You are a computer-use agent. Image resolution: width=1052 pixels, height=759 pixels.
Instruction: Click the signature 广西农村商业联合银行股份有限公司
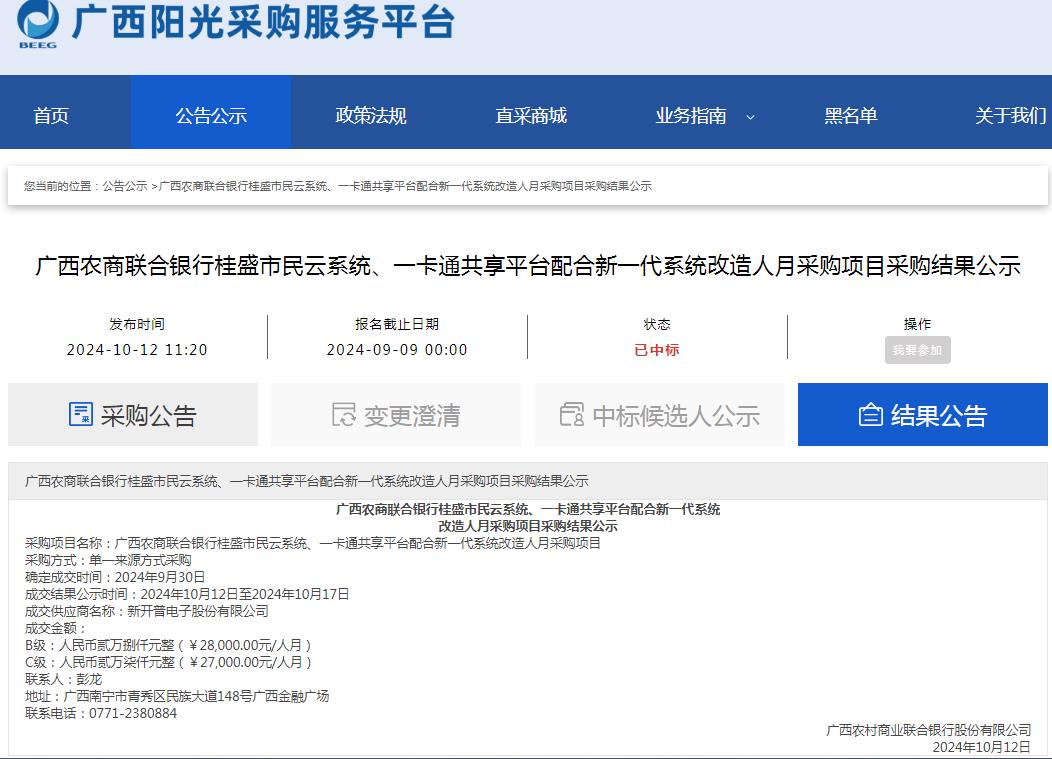[929, 730]
